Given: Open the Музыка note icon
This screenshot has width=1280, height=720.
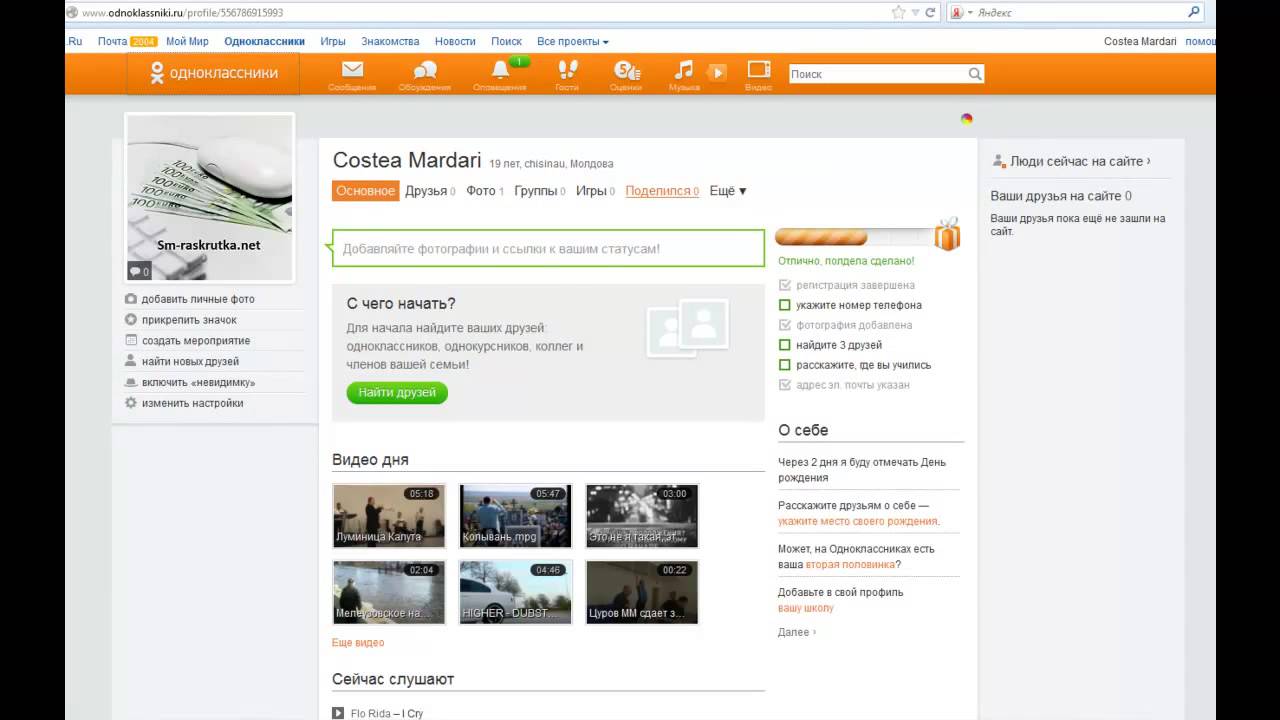Looking at the screenshot, I should pyautogui.click(x=684, y=70).
